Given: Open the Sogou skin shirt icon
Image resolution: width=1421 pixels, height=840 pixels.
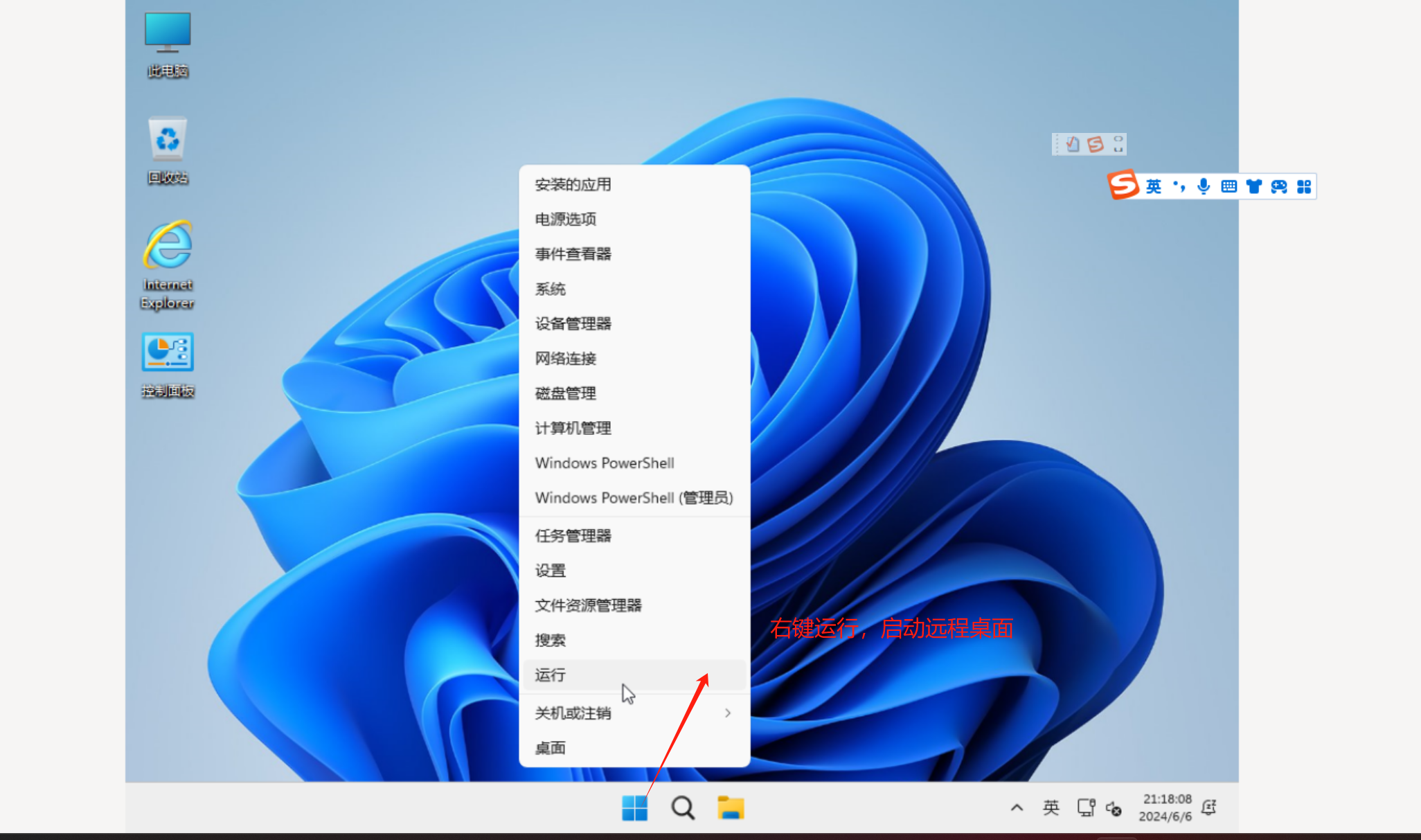Looking at the screenshot, I should pyautogui.click(x=1253, y=186).
